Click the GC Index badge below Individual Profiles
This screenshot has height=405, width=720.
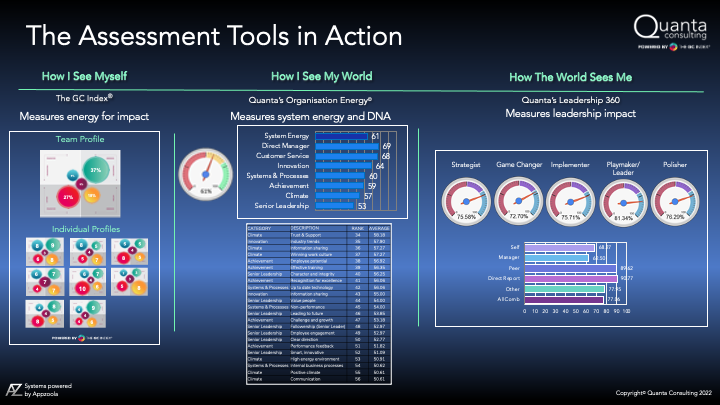[82, 338]
